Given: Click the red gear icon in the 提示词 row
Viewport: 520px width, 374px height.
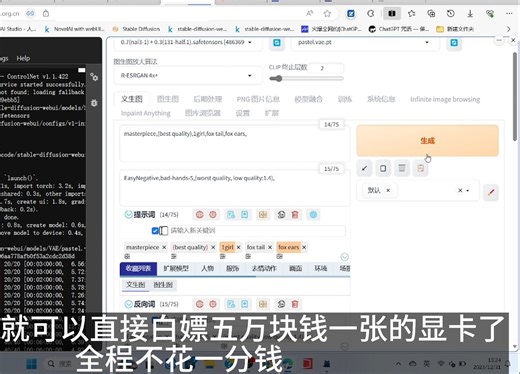Looking at the screenshot, I should (x=213, y=215).
